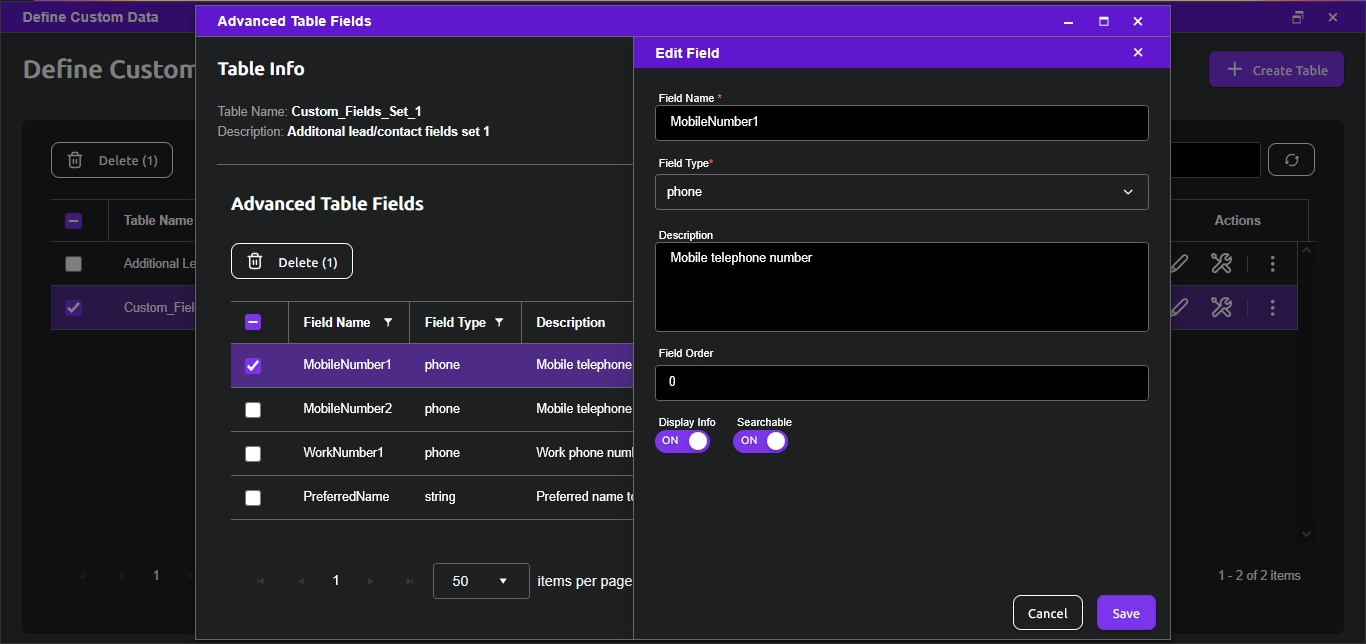Click the Create Table button

click(1276, 69)
